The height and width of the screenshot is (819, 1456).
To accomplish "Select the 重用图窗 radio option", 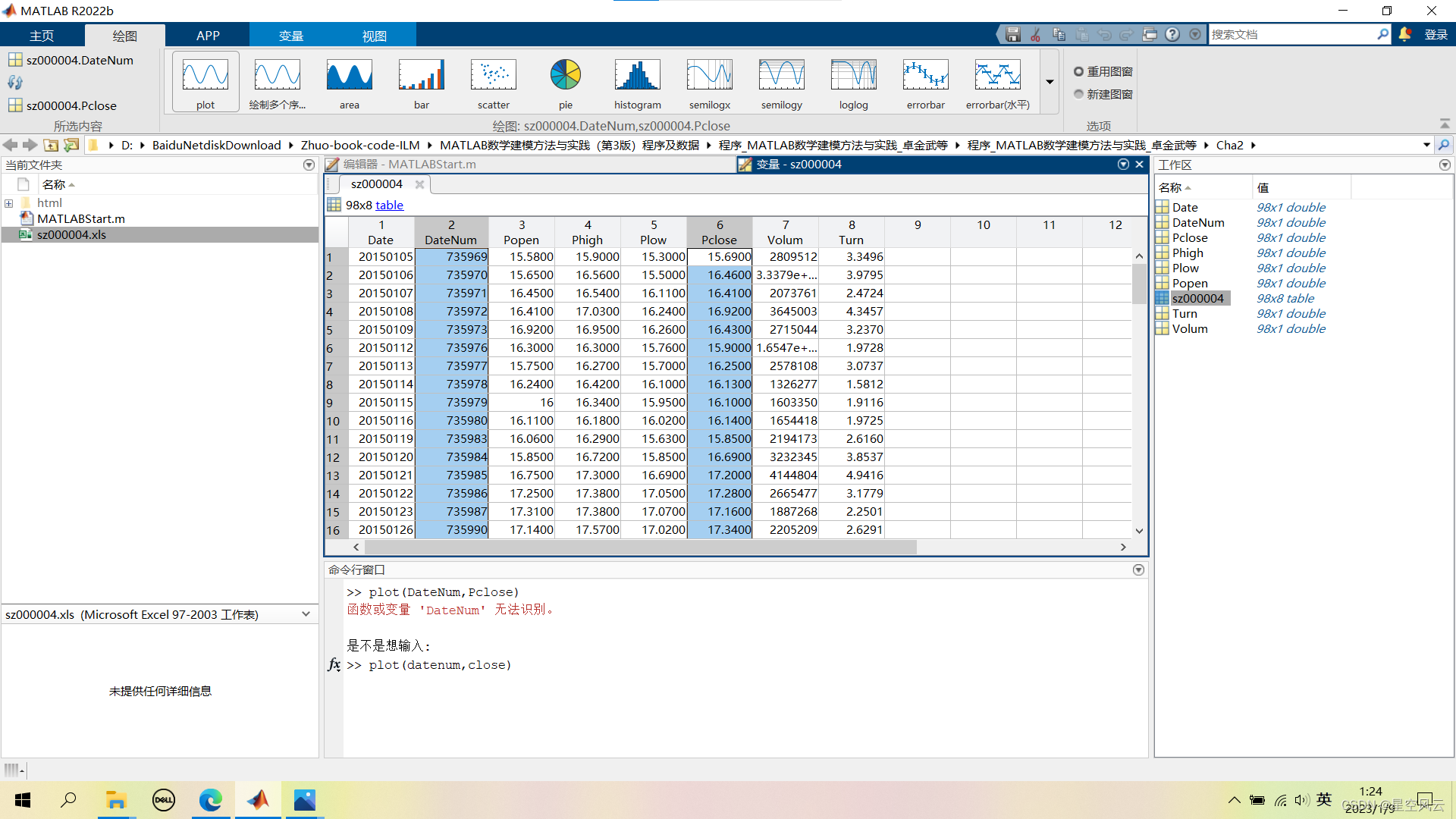I will coord(1078,71).
